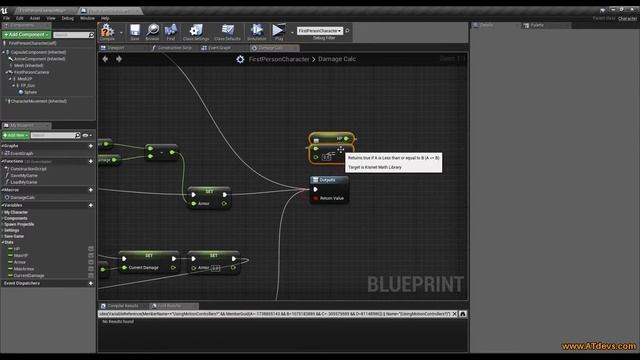Open Class Settings from the toolbar
The width and height of the screenshot is (640, 360).
pos(196,32)
